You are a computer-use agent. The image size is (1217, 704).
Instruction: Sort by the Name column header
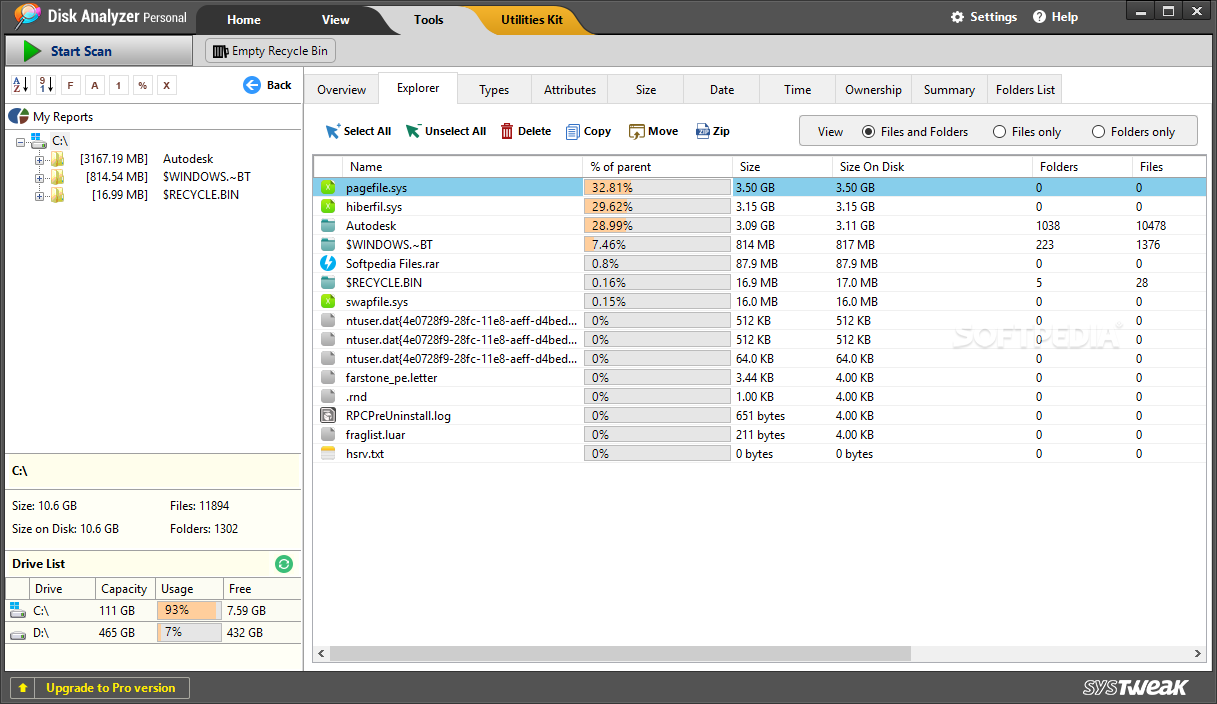pos(462,167)
